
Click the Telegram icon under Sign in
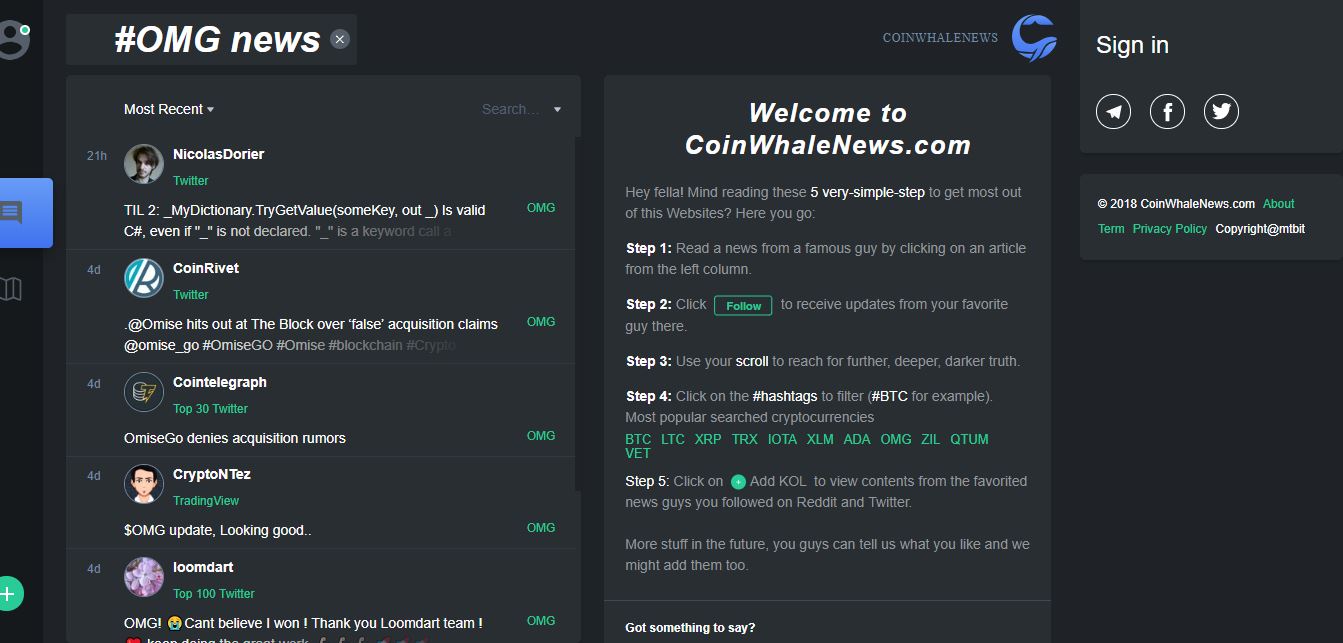point(1113,111)
